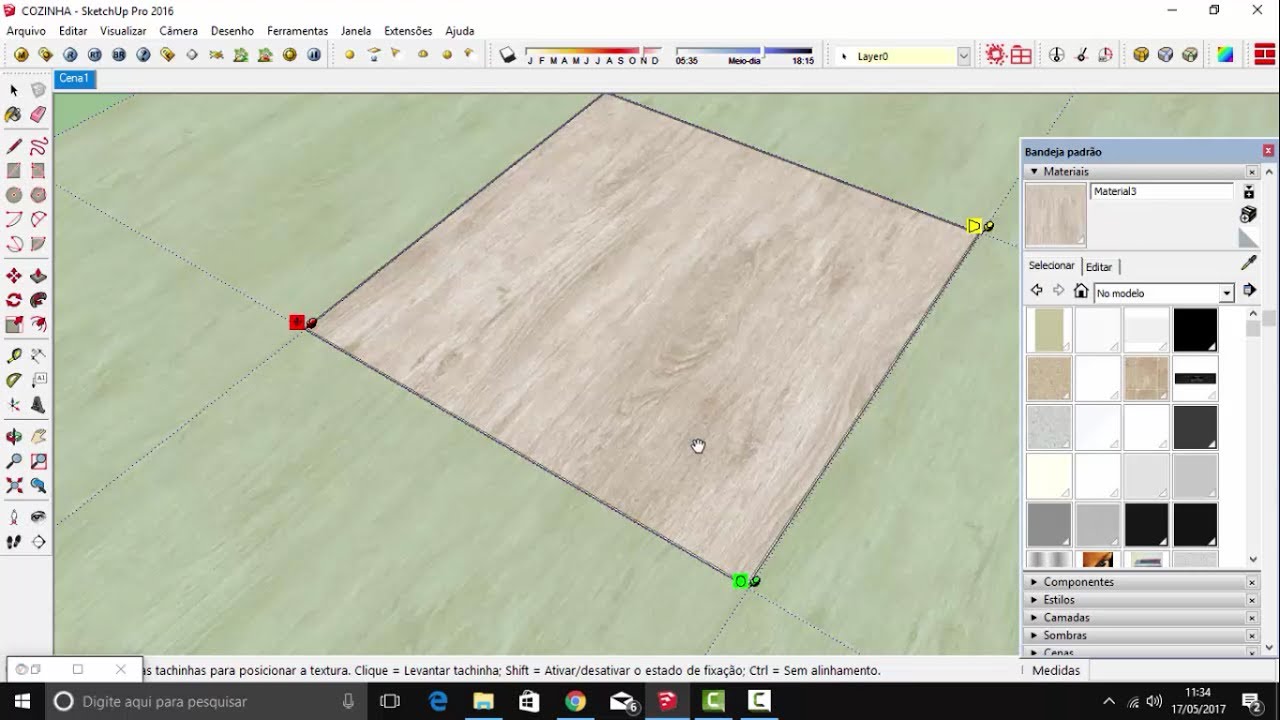Select the Pan hand tool

pos(38,437)
